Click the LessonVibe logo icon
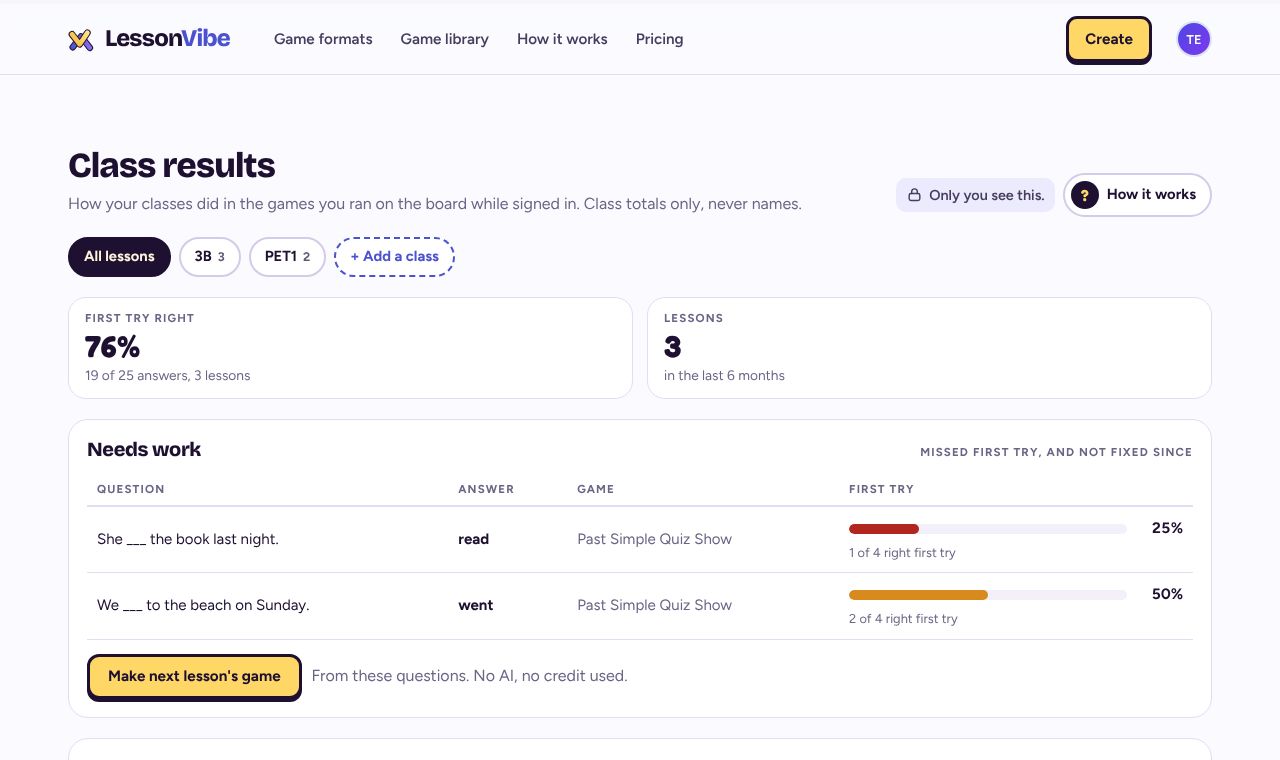 pos(80,40)
